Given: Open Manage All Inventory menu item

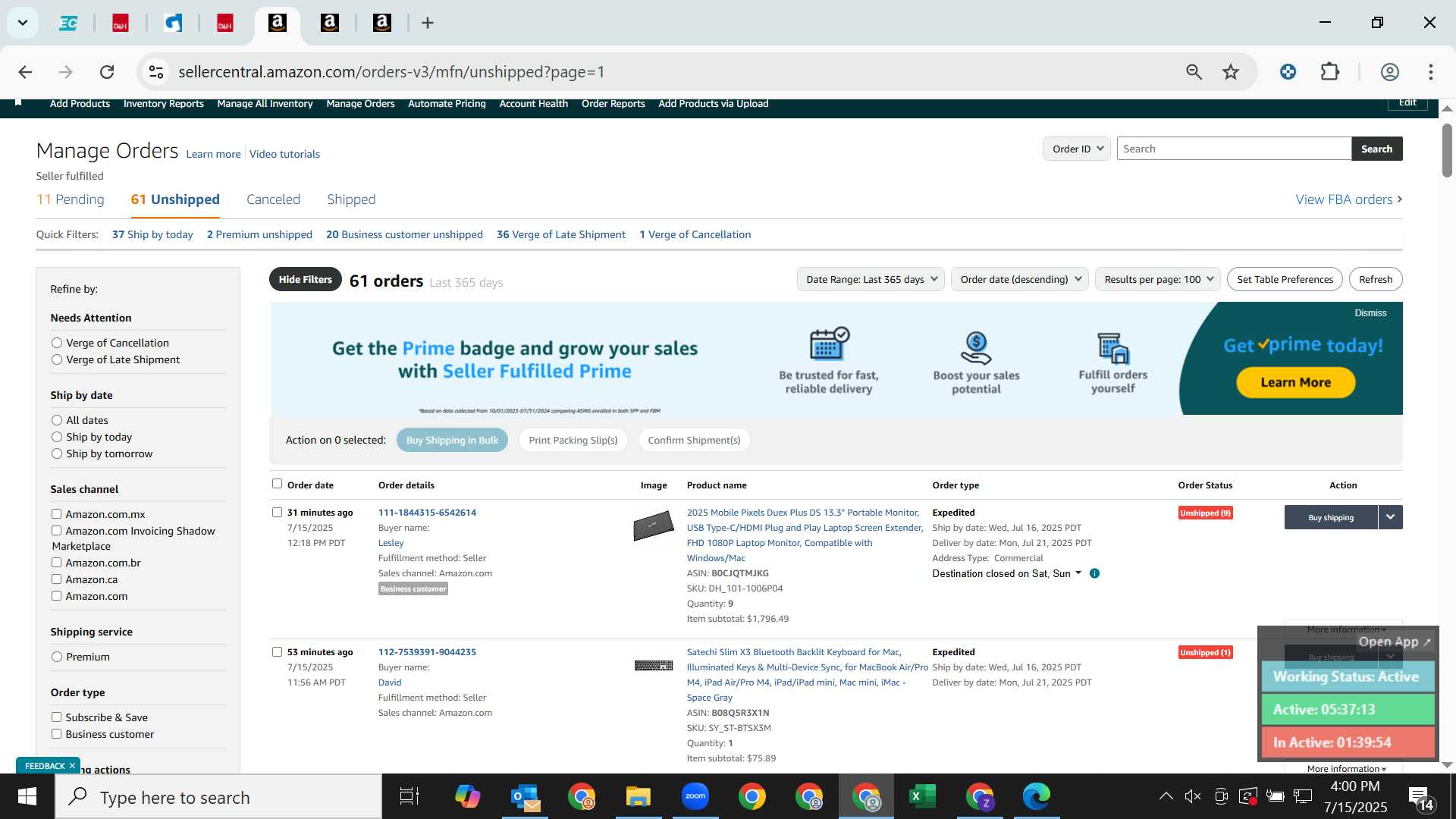Looking at the screenshot, I should pyautogui.click(x=265, y=104).
